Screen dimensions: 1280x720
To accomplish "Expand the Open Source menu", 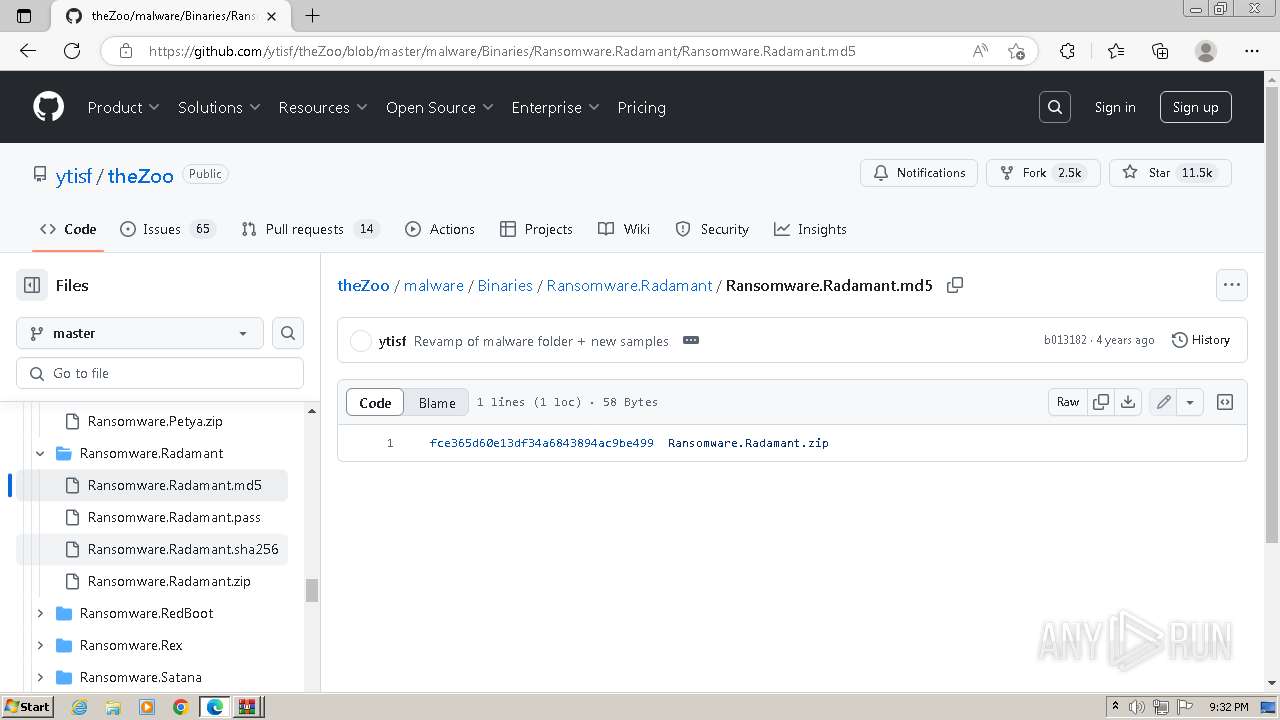I will 440,107.
